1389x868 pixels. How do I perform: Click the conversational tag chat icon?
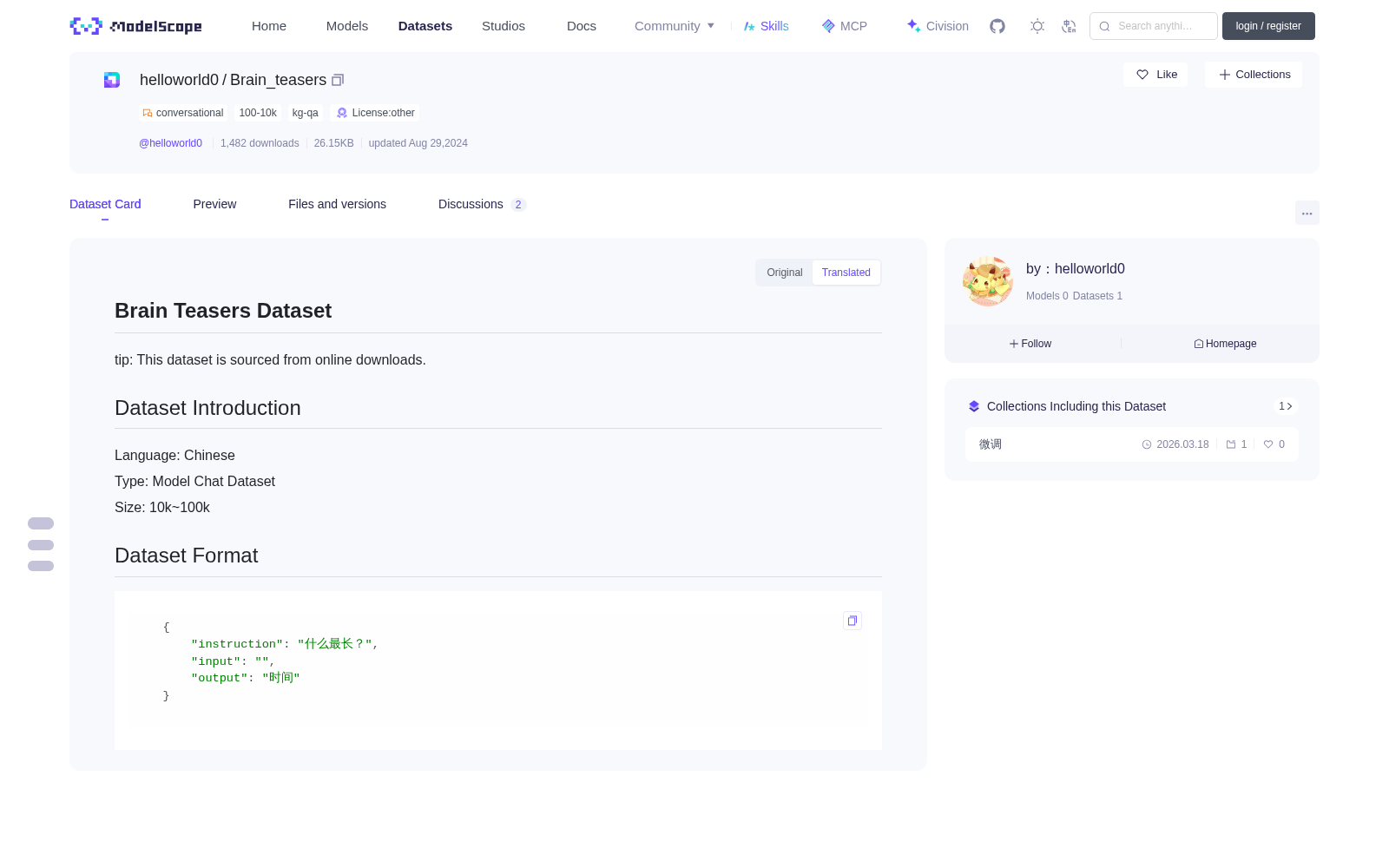point(148,113)
